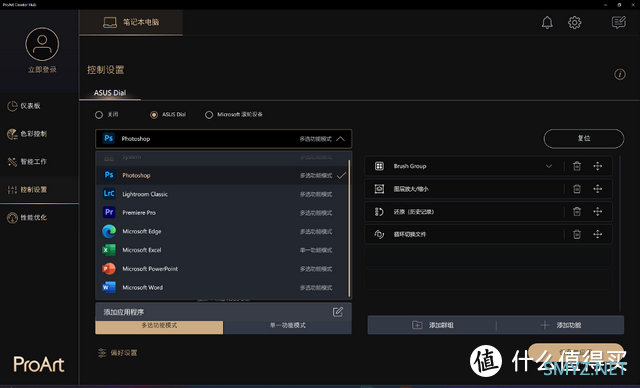
Task: Click the System row at list top
Action: [x=222, y=157]
